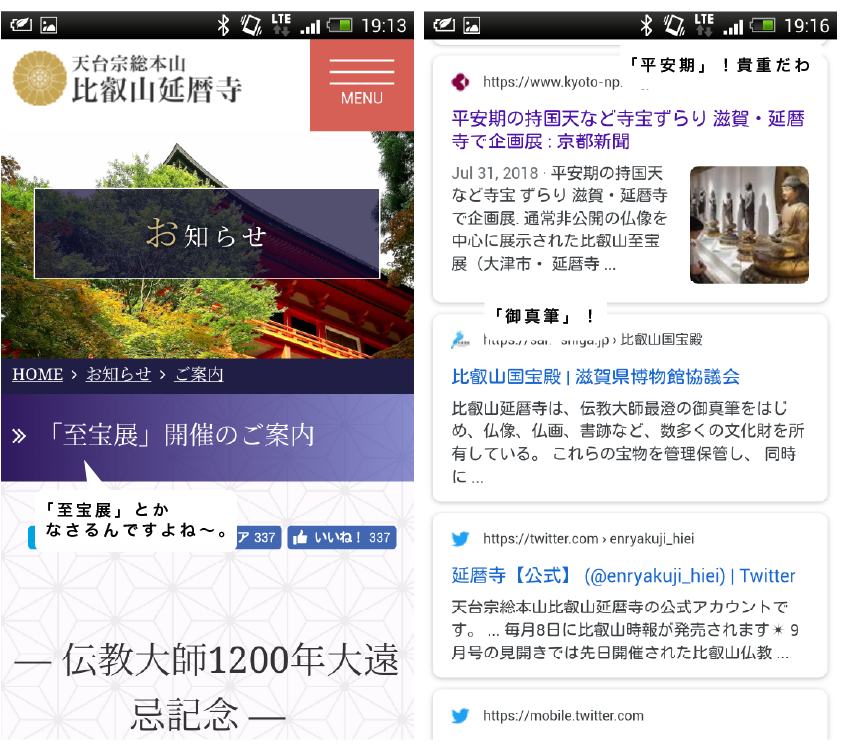
Task: Click the Jul 31, 2018 result snippet
Action: (x=560, y=219)
